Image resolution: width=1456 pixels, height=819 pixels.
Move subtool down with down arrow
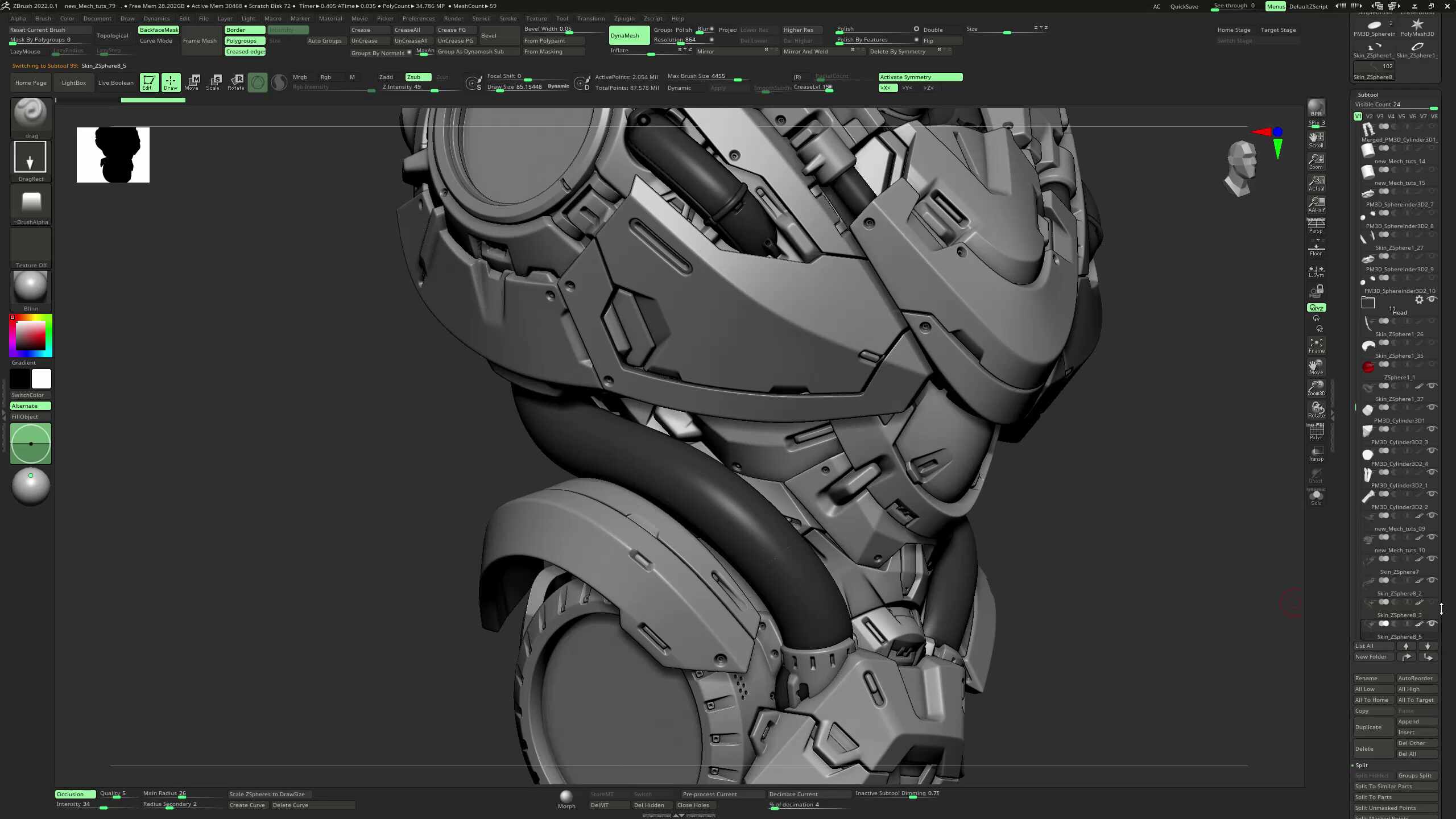click(x=1428, y=646)
